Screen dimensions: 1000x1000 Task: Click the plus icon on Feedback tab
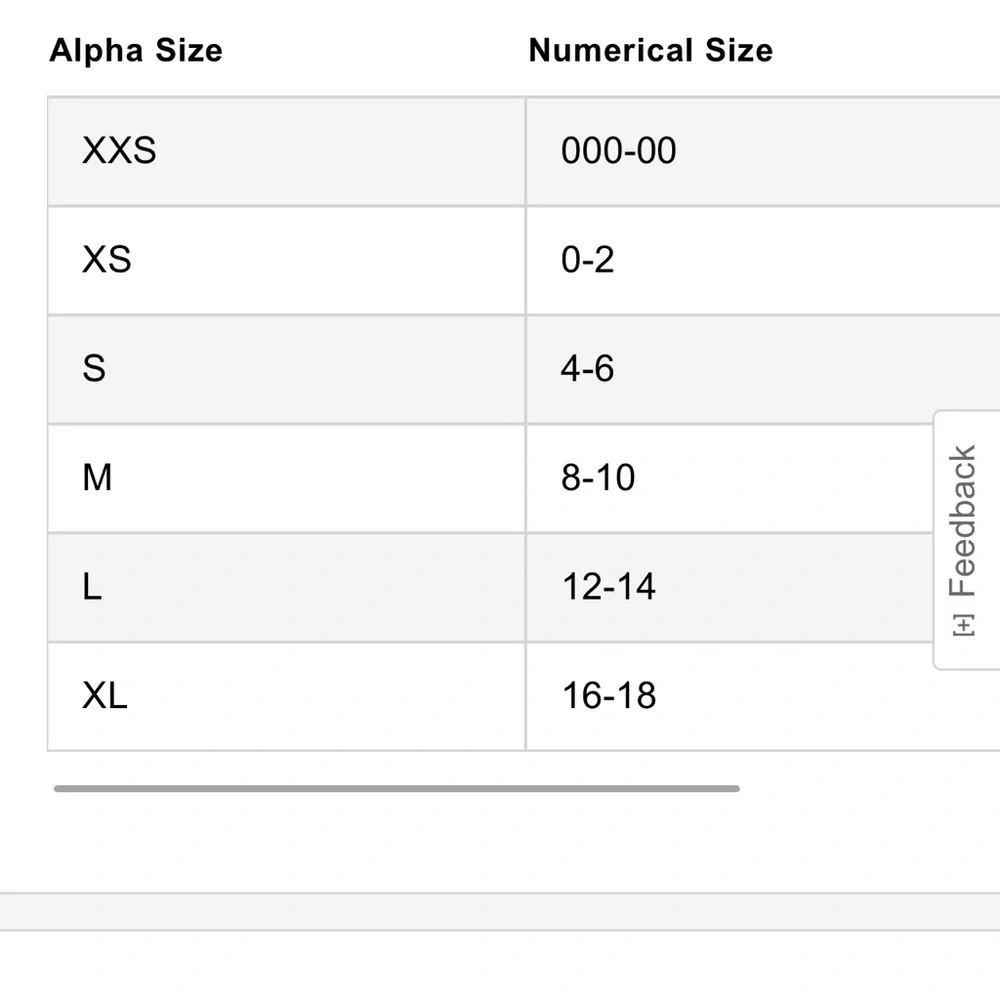click(x=964, y=625)
